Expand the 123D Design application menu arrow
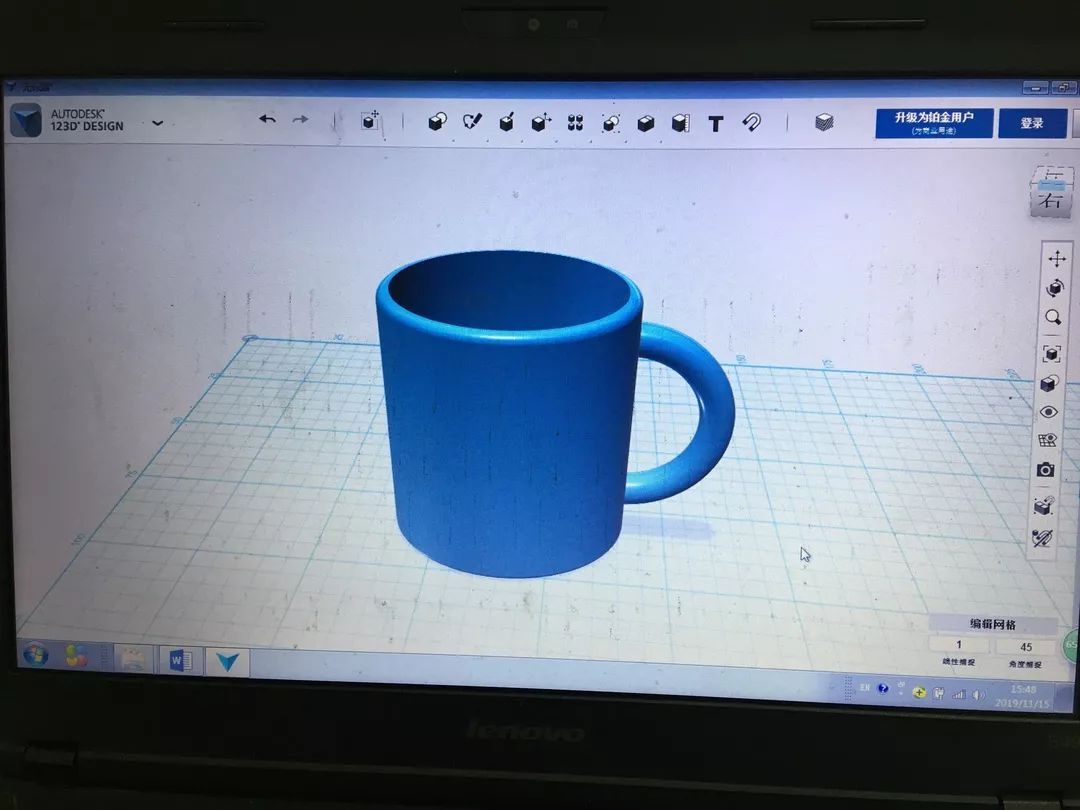The image size is (1080, 810). coord(157,123)
